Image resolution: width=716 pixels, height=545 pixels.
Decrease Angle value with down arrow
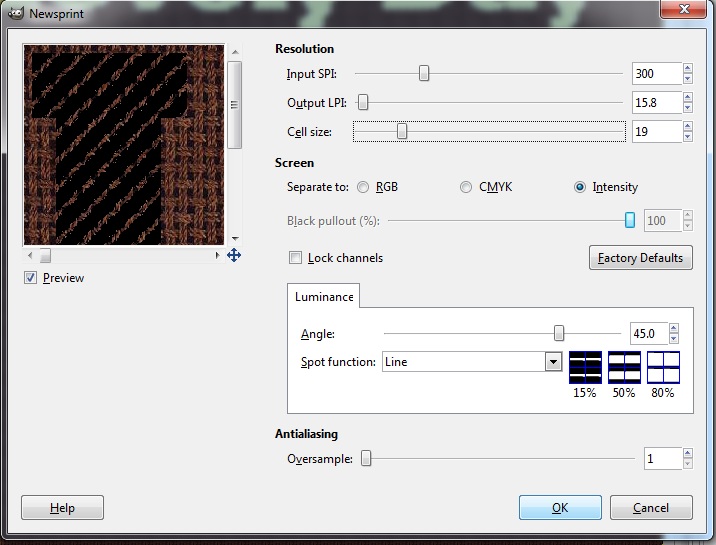click(674, 339)
